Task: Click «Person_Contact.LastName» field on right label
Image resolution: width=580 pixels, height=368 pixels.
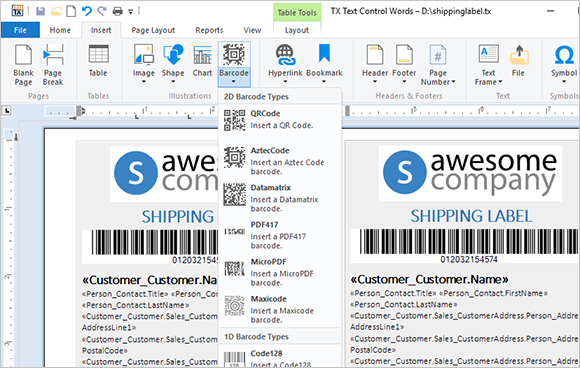Action: click(404, 304)
